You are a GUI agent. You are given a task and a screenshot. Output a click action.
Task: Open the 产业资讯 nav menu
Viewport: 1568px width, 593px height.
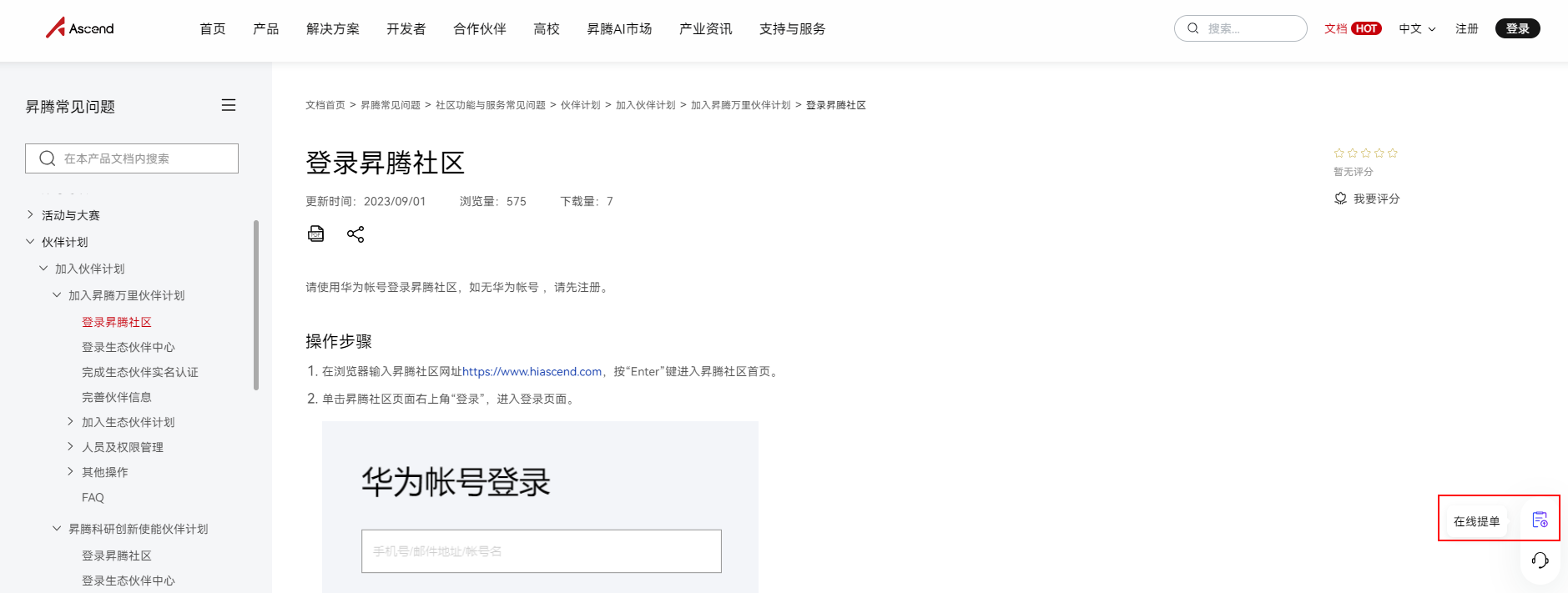706,28
